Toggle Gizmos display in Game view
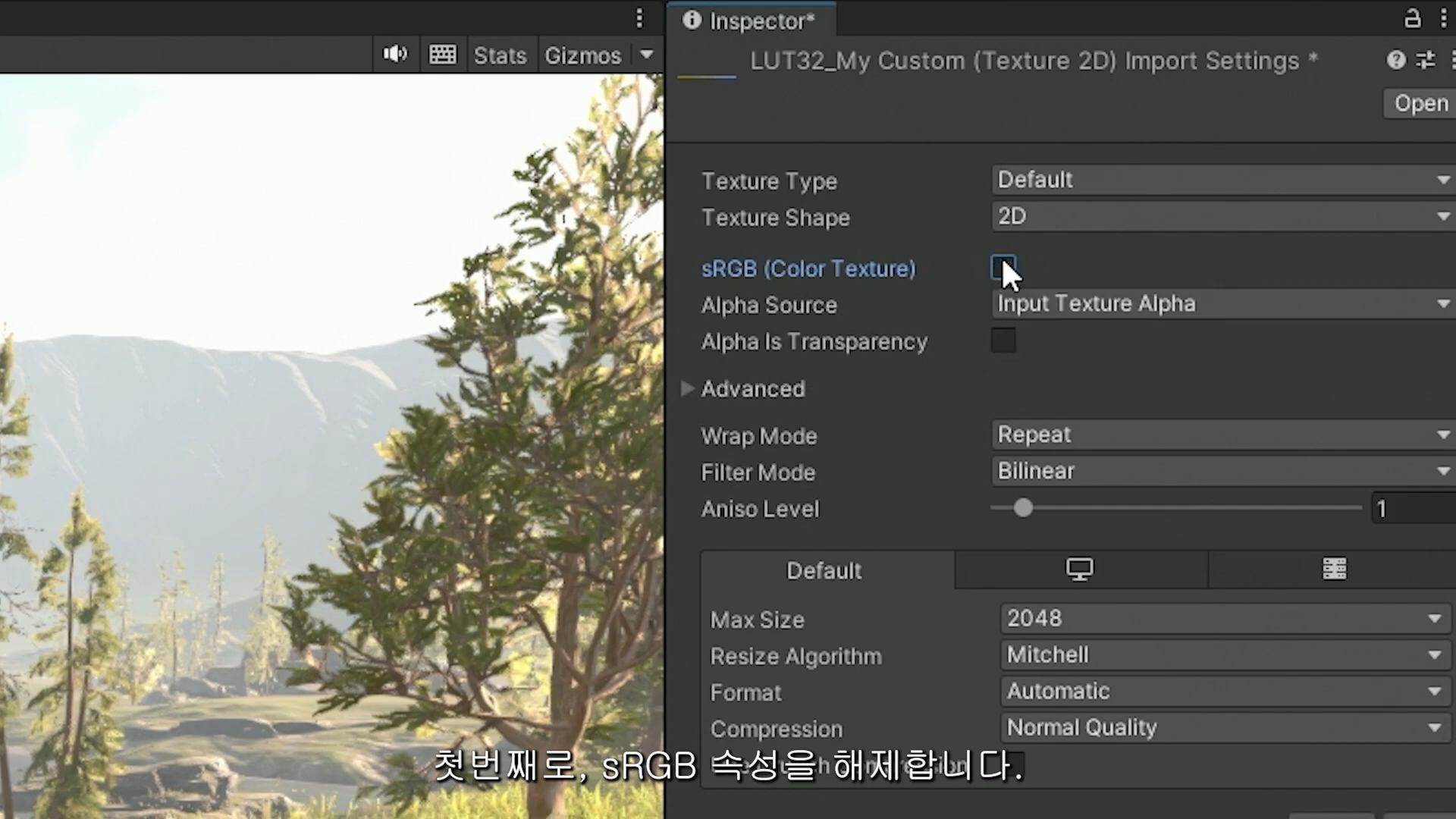The image size is (1456, 819). coord(582,55)
